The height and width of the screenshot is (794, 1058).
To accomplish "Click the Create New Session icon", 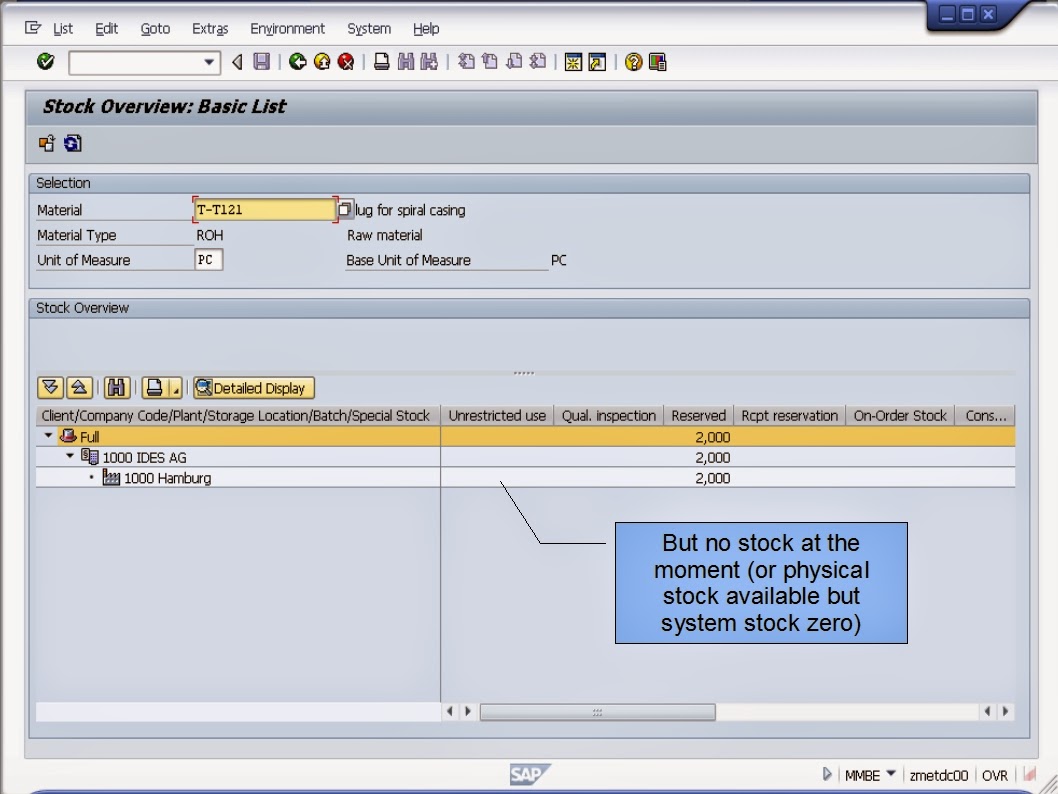I will tap(574, 62).
